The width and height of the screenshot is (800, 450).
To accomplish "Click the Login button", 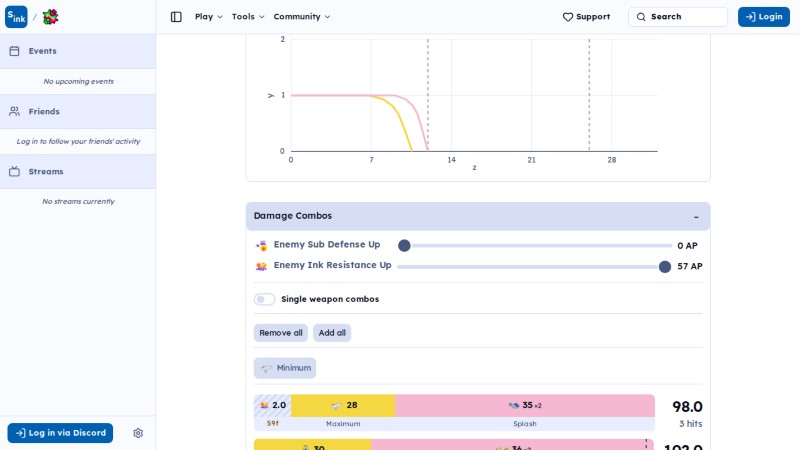I will pos(764,17).
